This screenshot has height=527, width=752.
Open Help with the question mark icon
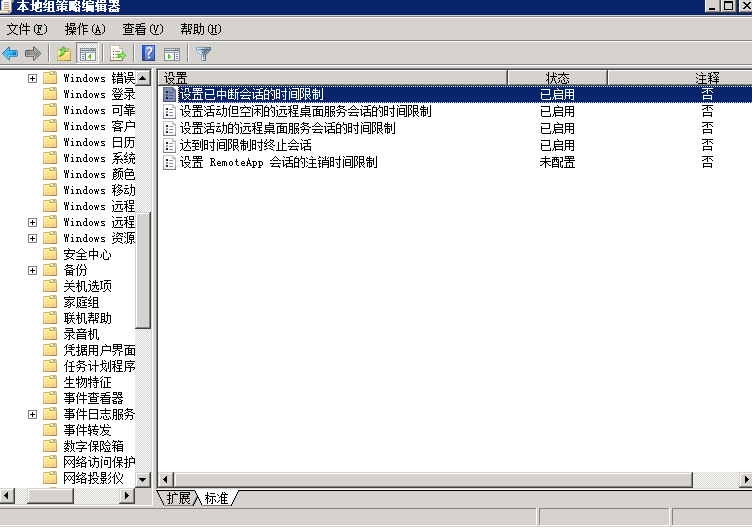tap(149, 53)
